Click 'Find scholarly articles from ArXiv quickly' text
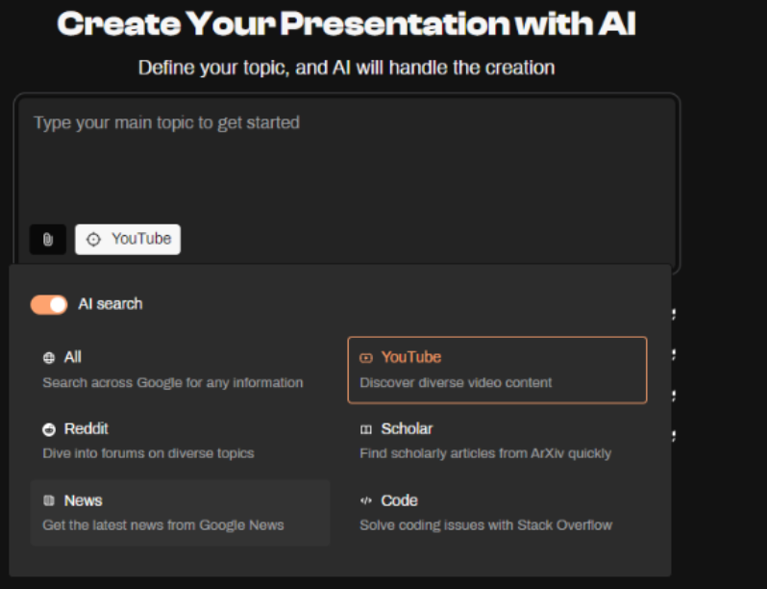This screenshot has width=767, height=589. tap(485, 453)
